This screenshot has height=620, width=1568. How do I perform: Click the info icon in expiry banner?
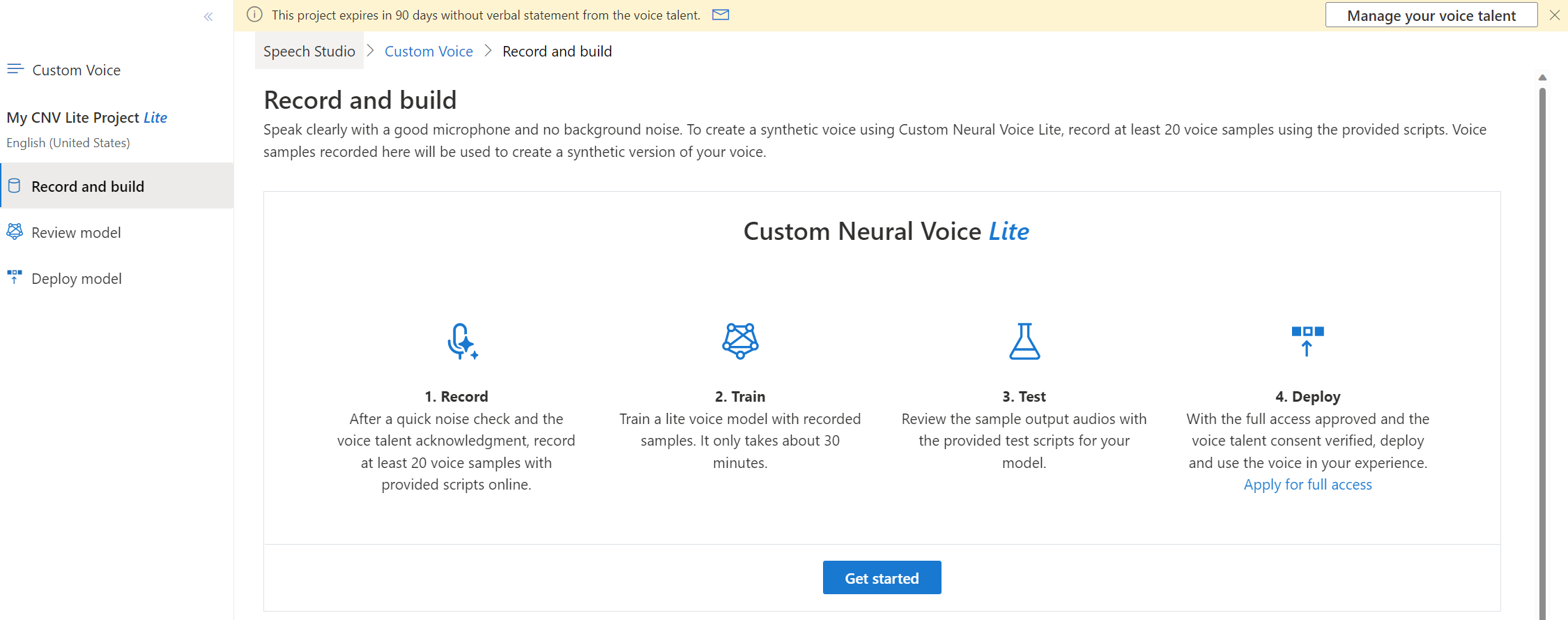255,15
